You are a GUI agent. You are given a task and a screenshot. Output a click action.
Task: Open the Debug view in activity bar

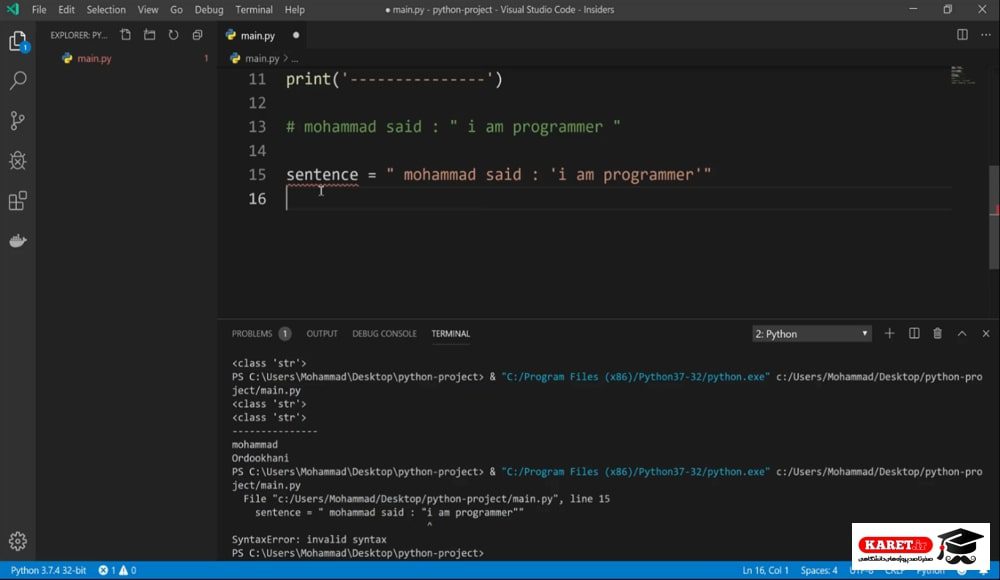click(18, 160)
